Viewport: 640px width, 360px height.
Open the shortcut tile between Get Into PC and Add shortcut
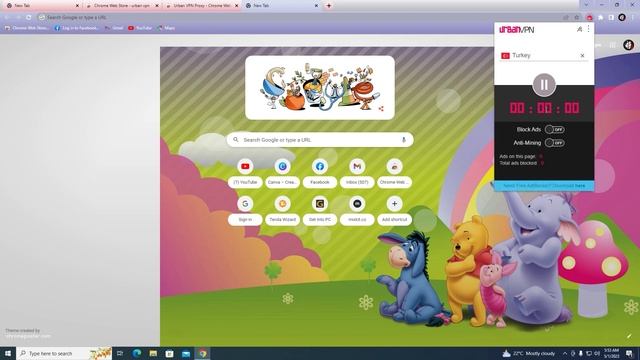[x=357, y=211]
